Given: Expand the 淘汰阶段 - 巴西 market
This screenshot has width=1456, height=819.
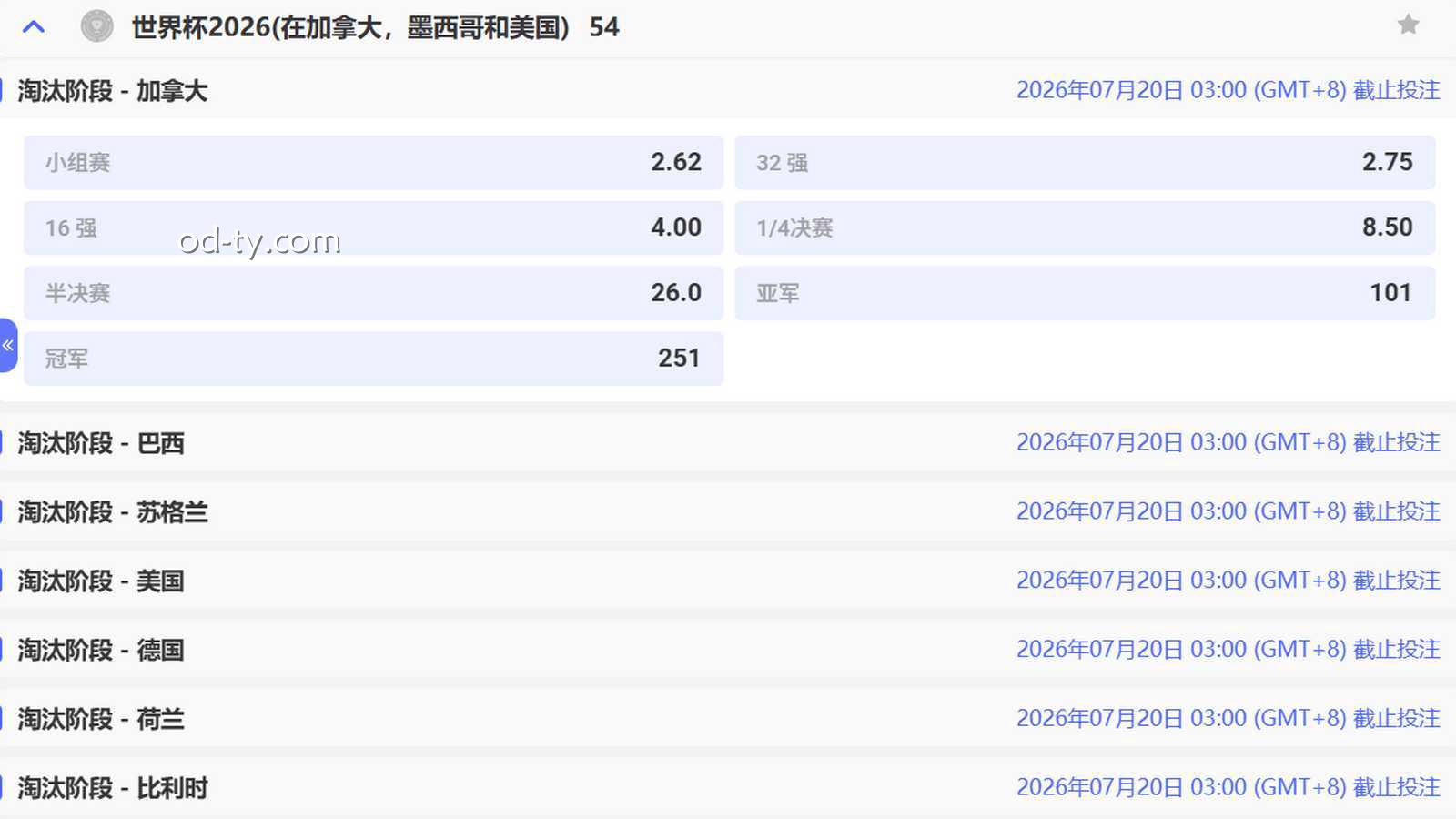Looking at the screenshot, I should pos(101,443).
